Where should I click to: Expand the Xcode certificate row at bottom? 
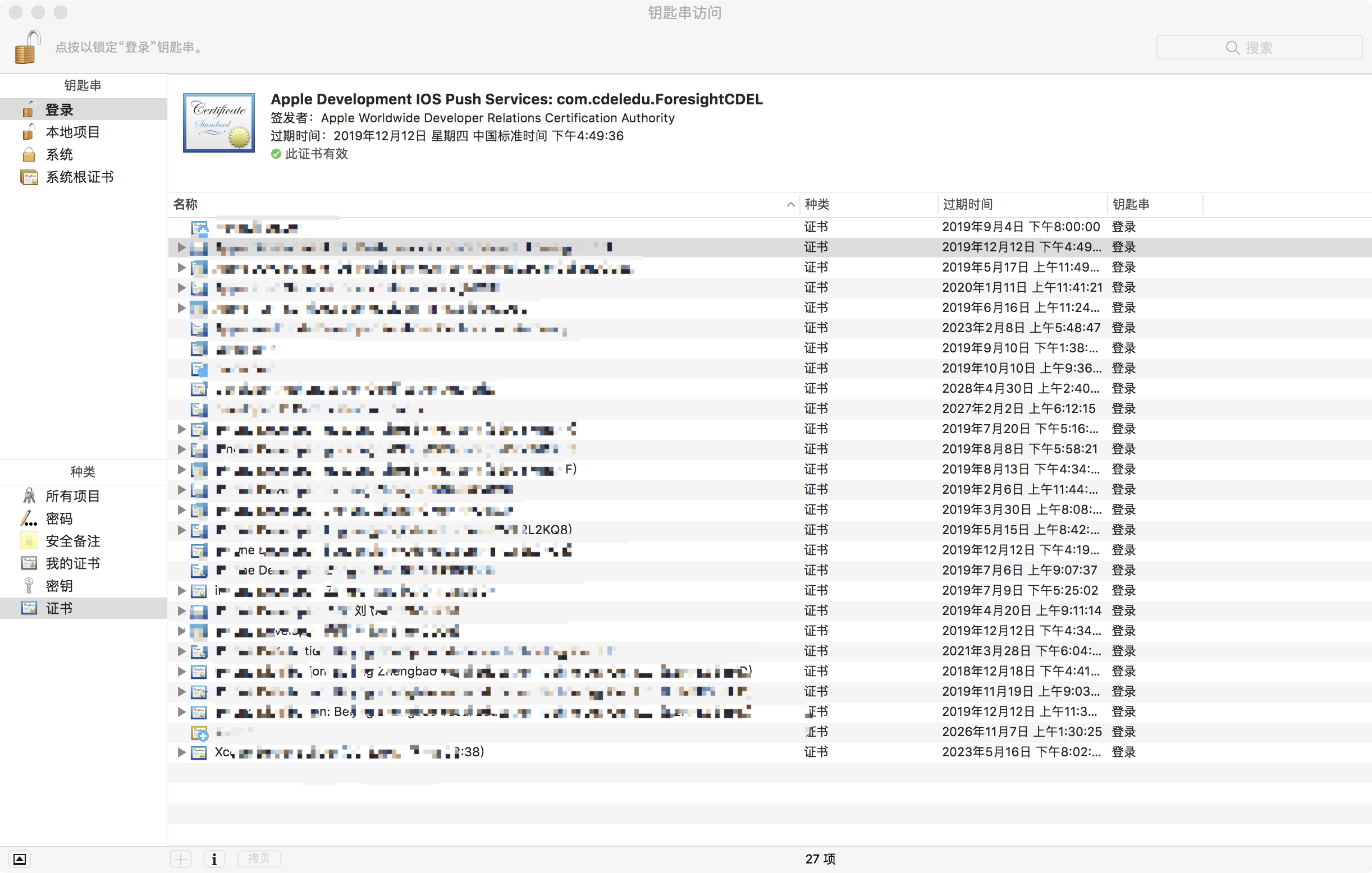(181, 752)
